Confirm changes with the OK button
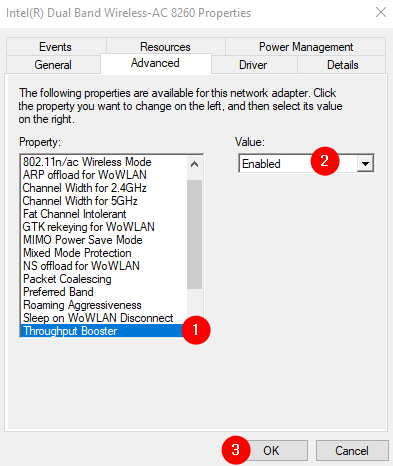 [x=271, y=451]
